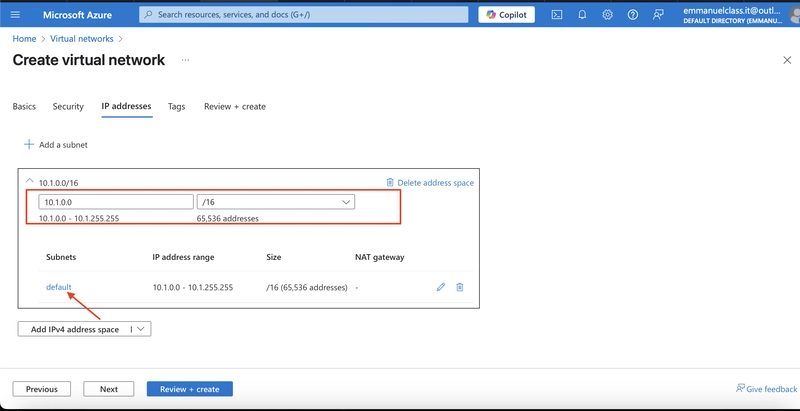This screenshot has width=800, height=411.
Task: Click Add a subnet
Action: [56, 145]
